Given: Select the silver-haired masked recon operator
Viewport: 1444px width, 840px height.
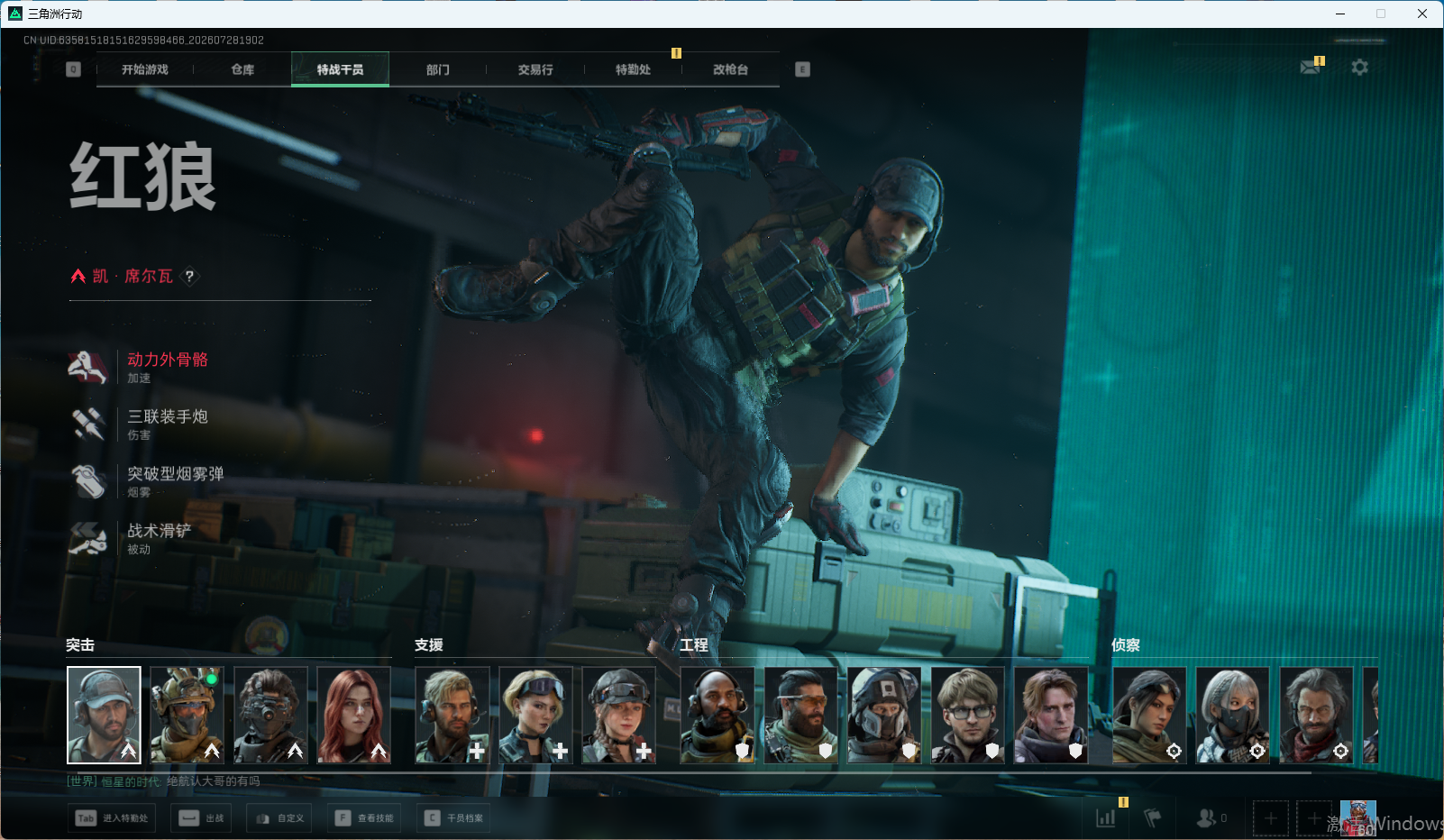Looking at the screenshot, I should [x=1233, y=715].
